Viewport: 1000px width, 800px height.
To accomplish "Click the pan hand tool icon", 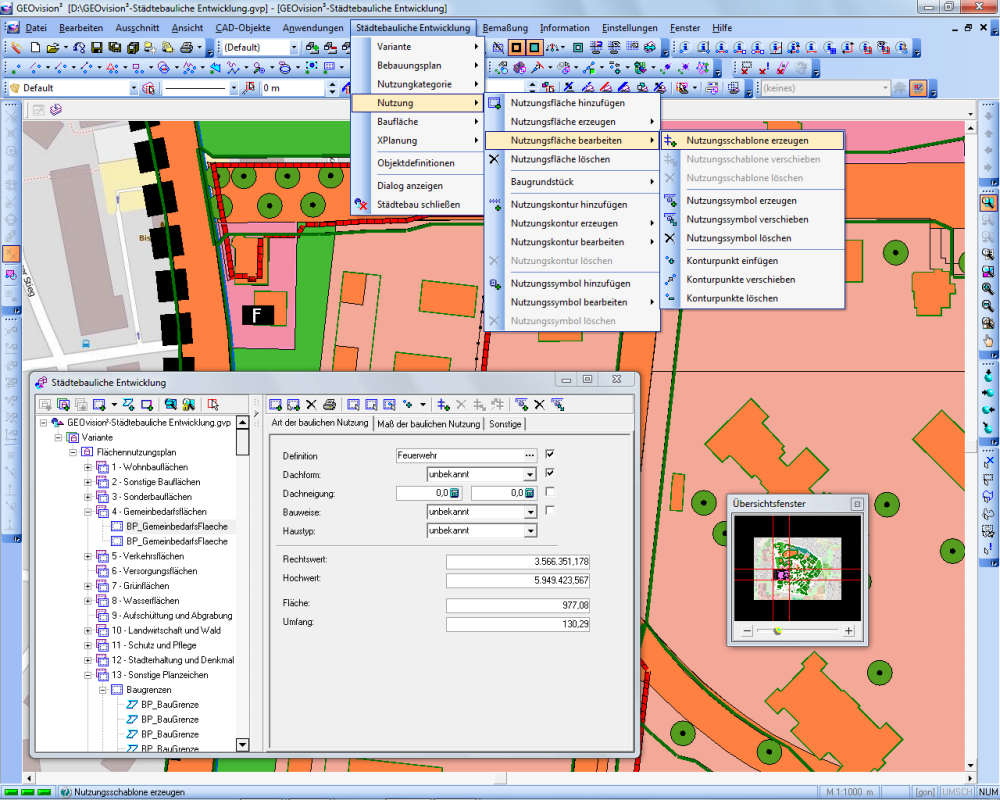I will tap(988, 340).
